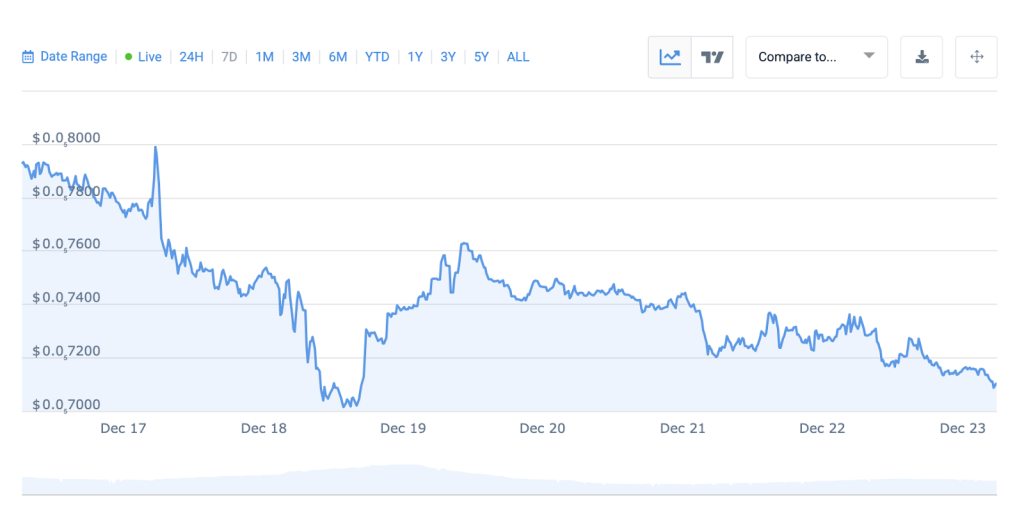Enable Live price updates
Image resolution: width=1024 pixels, height=511 pixels.
pyautogui.click(x=143, y=57)
